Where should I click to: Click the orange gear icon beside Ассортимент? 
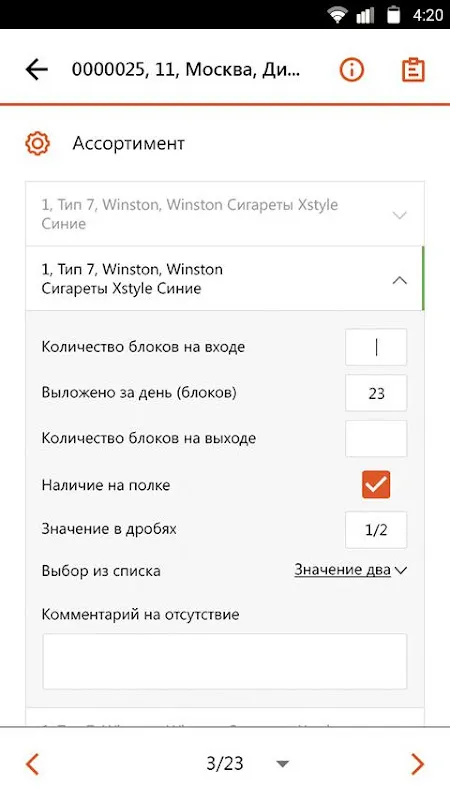pyautogui.click(x=37, y=144)
